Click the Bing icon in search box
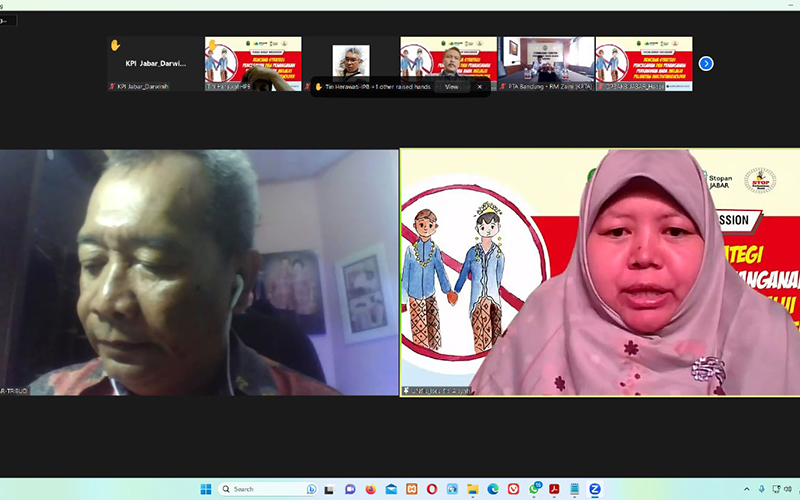 point(311,489)
